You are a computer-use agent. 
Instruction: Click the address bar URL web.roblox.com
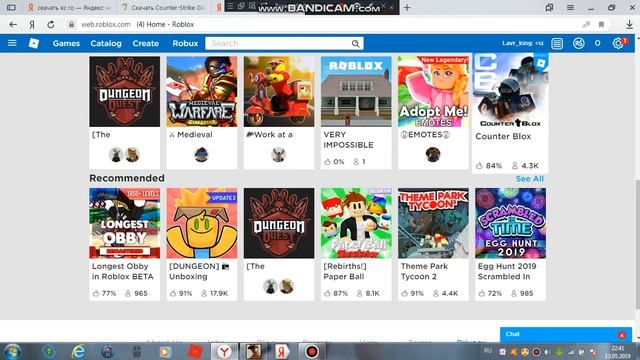106,24
